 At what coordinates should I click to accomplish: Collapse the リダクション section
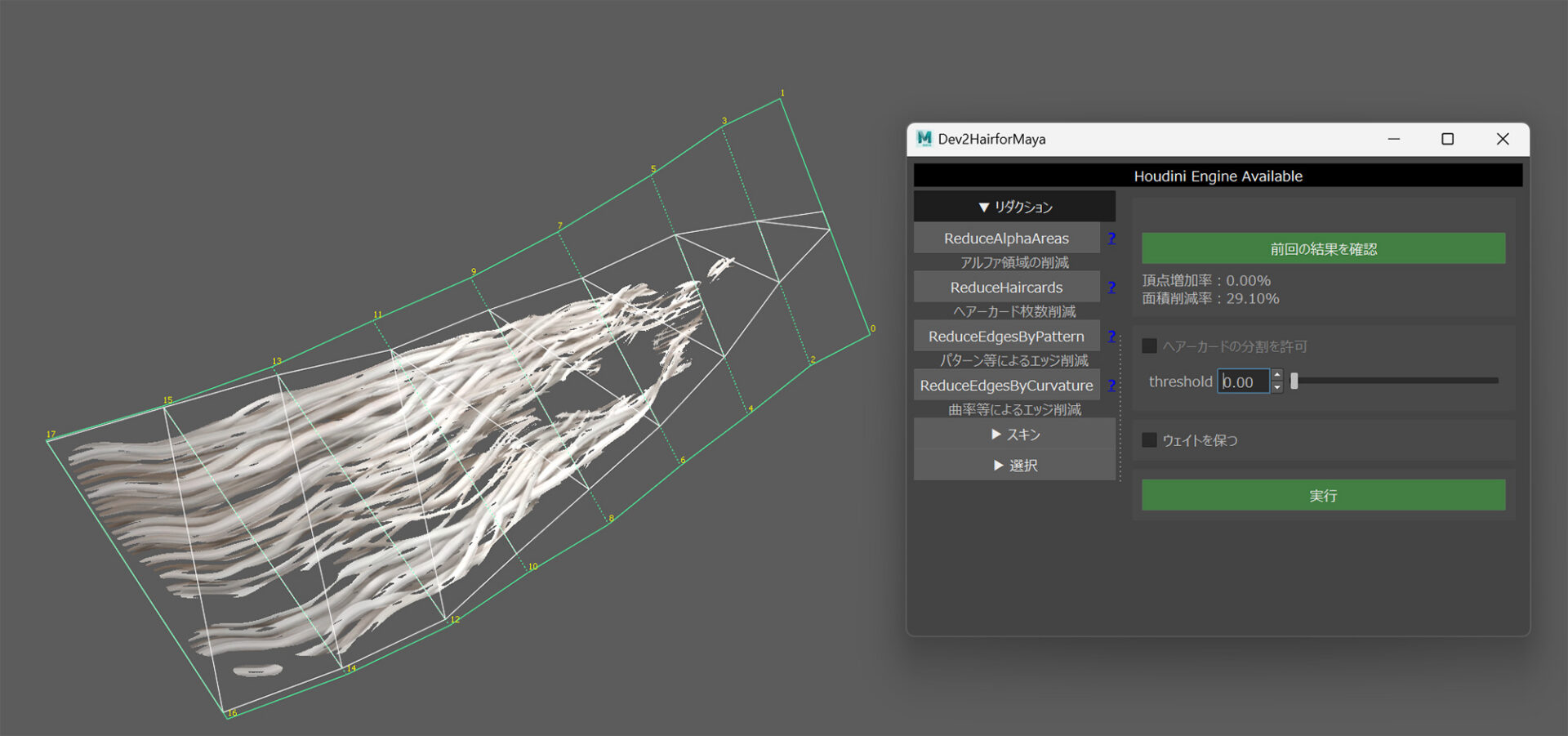click(x=1014, y=207)
